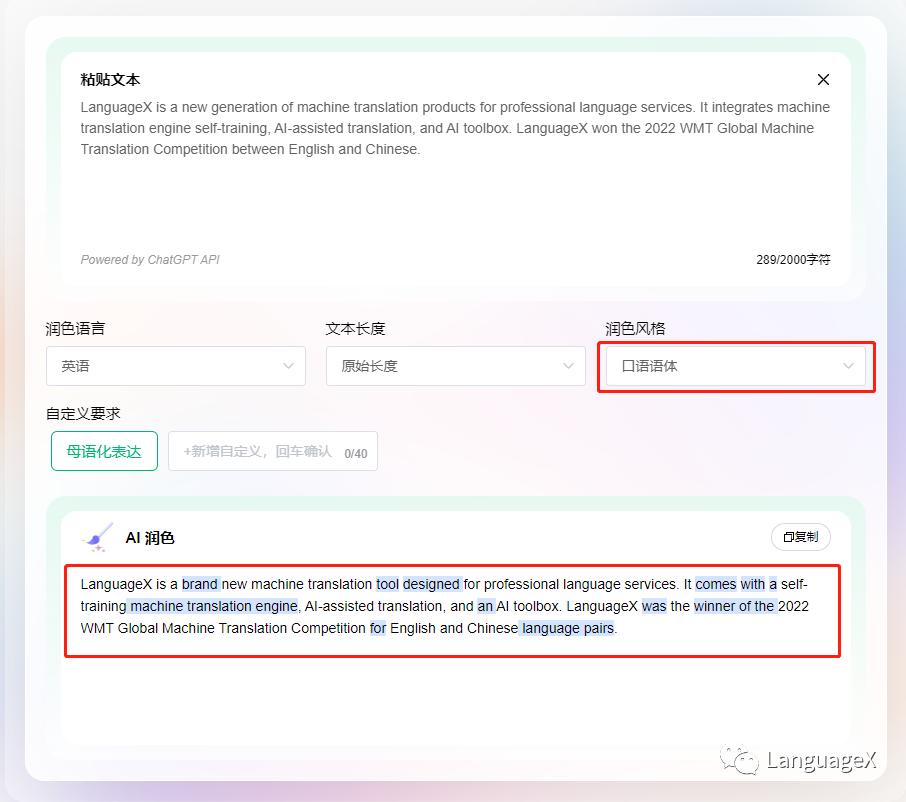Screen dimensions: 906x802
Task: Open the 文本长度 dropdown showing 原始长度
Action: [455, 366]
